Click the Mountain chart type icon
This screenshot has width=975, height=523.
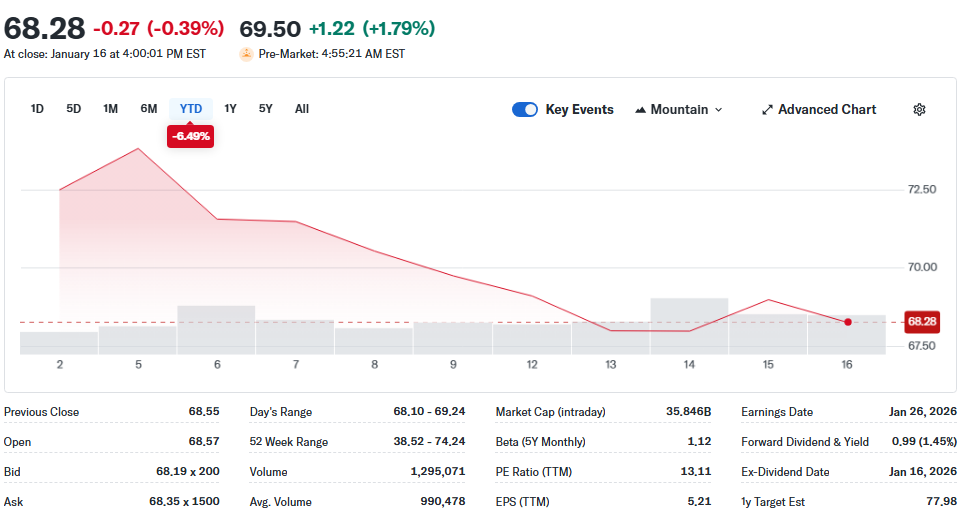tap(640, 110)
